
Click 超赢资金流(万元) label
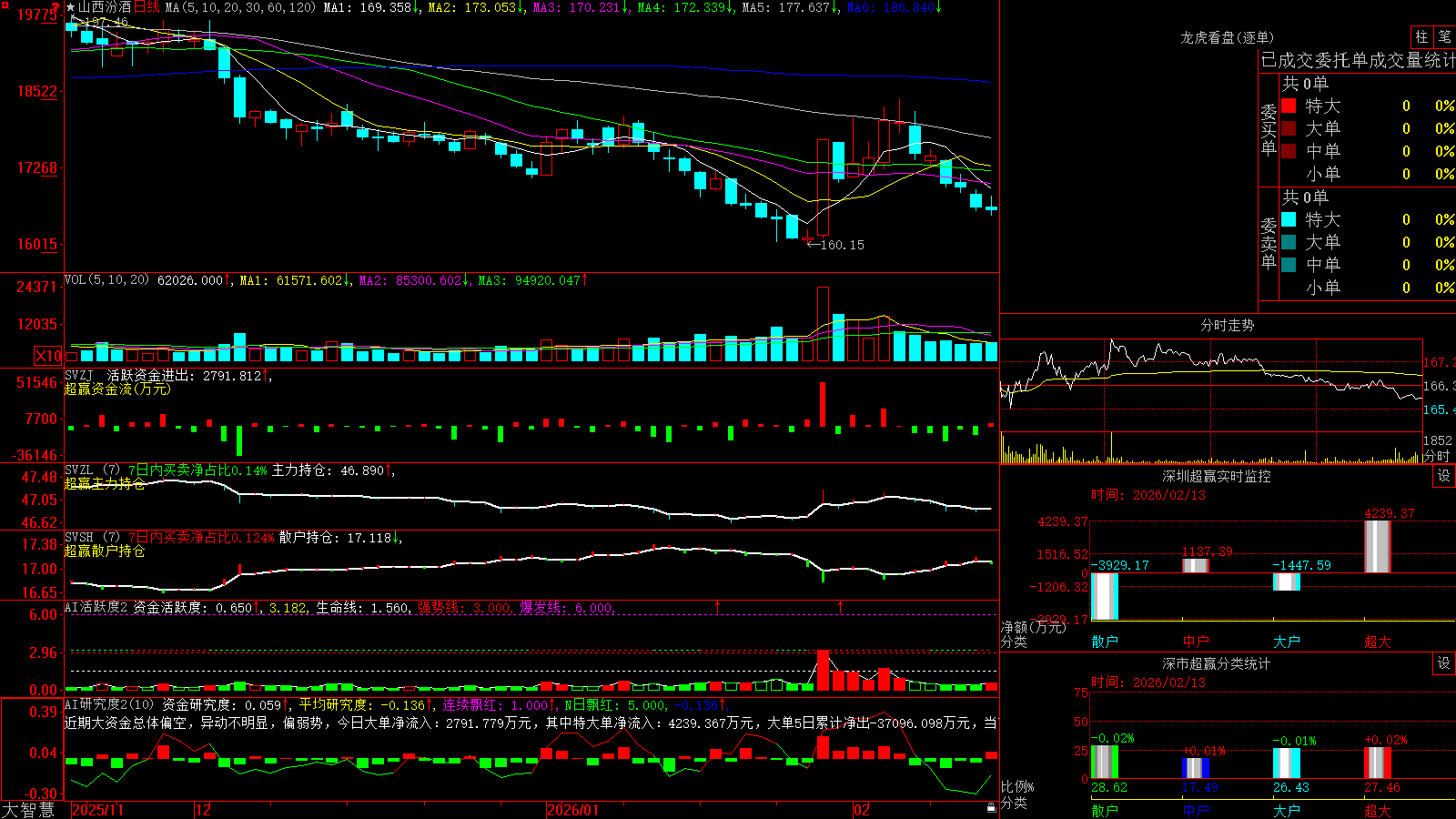[x=117, y=389]
